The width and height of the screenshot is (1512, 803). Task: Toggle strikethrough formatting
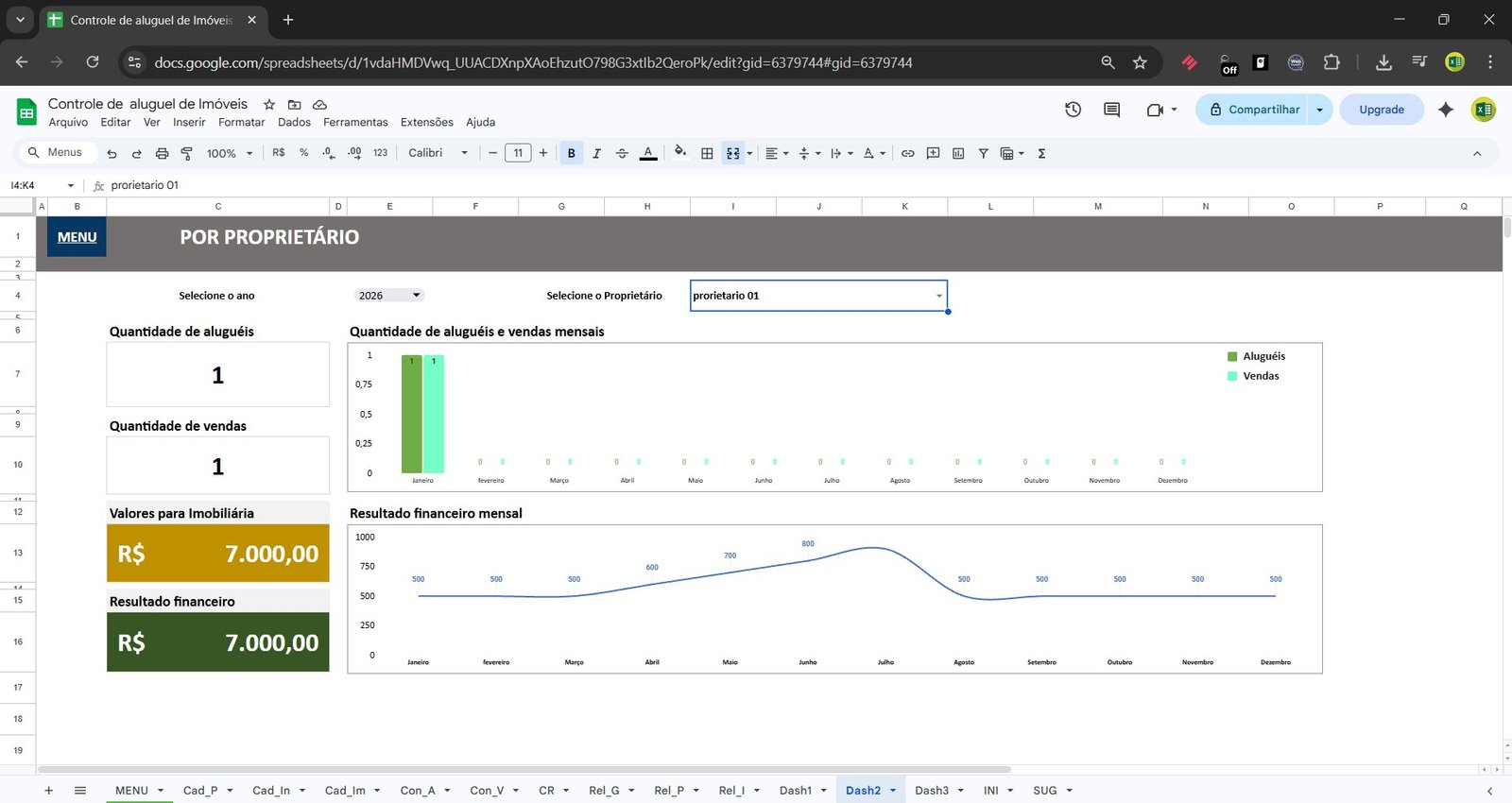622,153
